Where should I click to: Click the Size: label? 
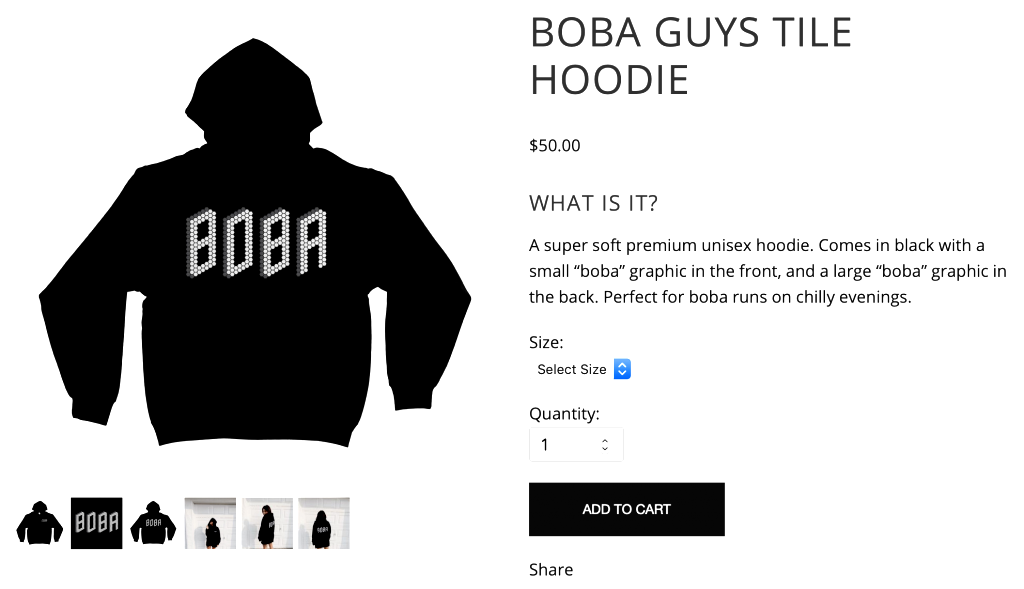[546, 342]
